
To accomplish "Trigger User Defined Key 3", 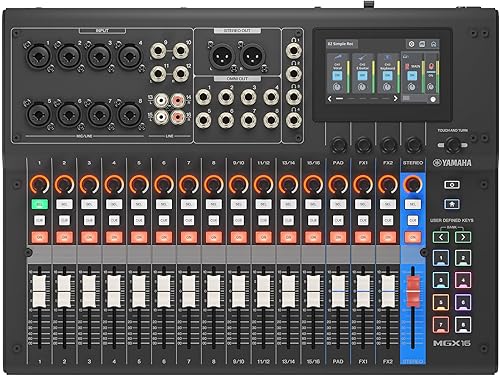I will coord(441,280).
